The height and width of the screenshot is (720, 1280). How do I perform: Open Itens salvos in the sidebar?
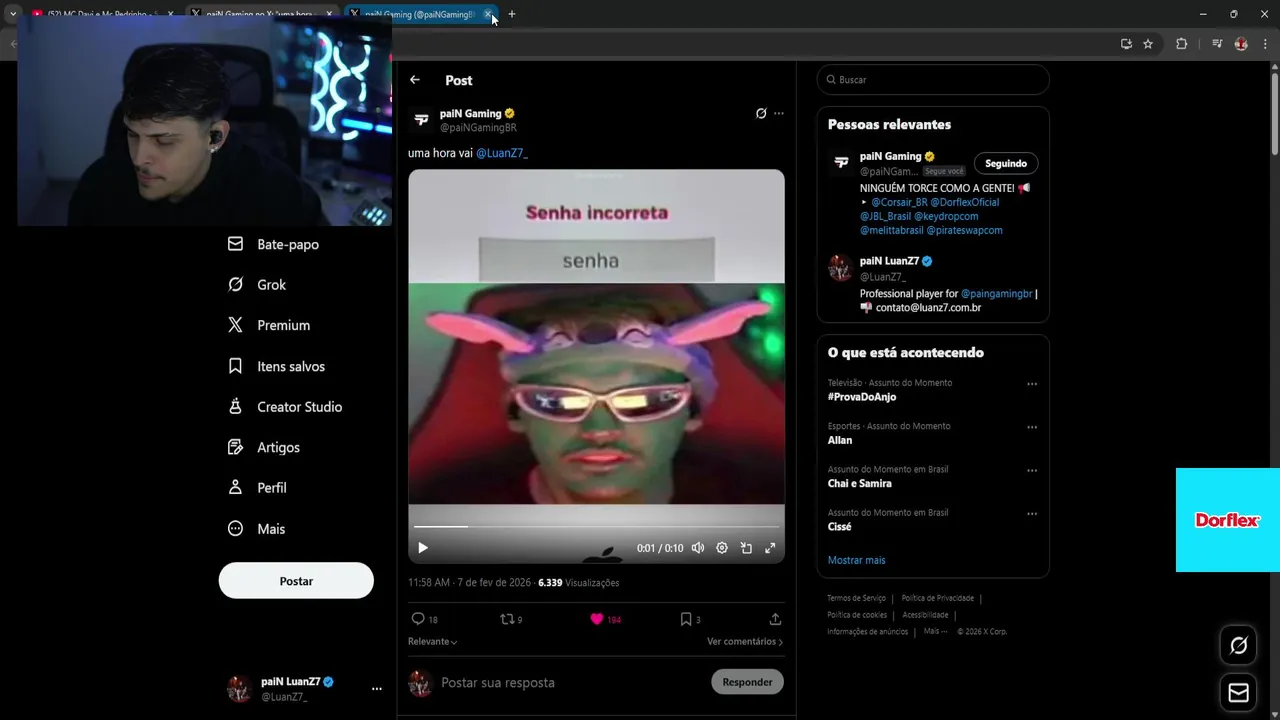276,366
